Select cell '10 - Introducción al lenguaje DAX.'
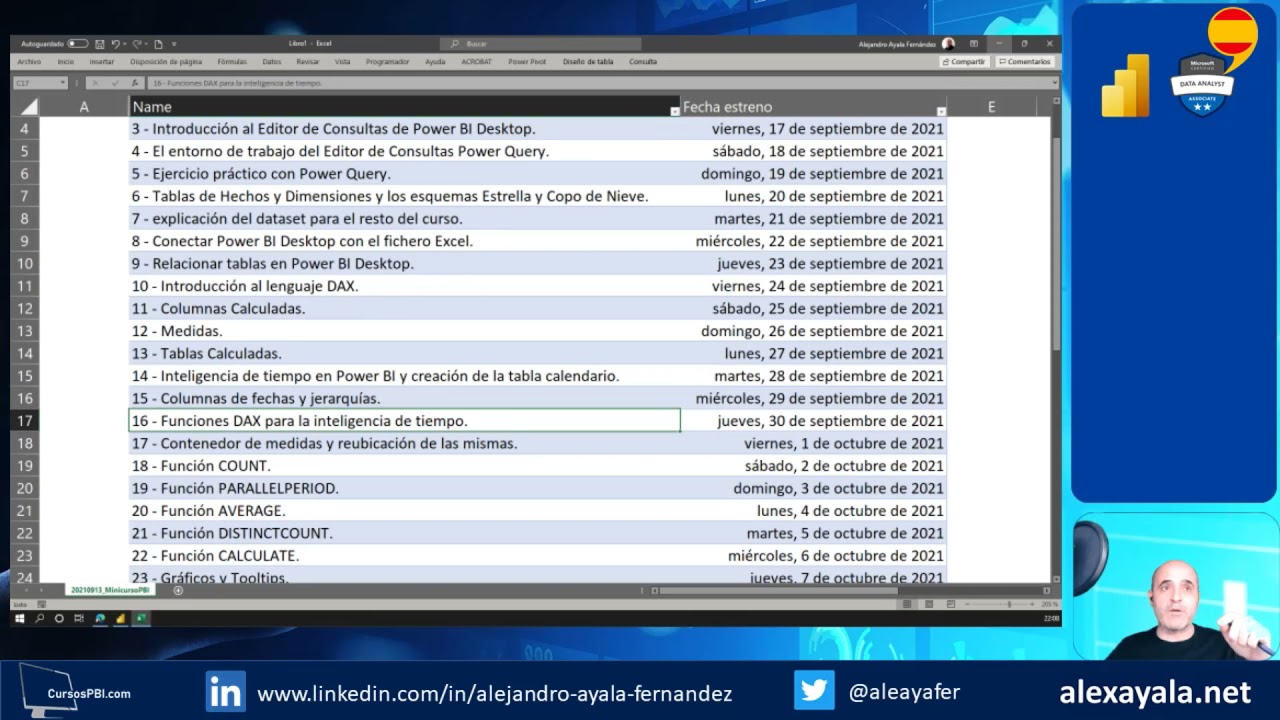 (404, 286)
